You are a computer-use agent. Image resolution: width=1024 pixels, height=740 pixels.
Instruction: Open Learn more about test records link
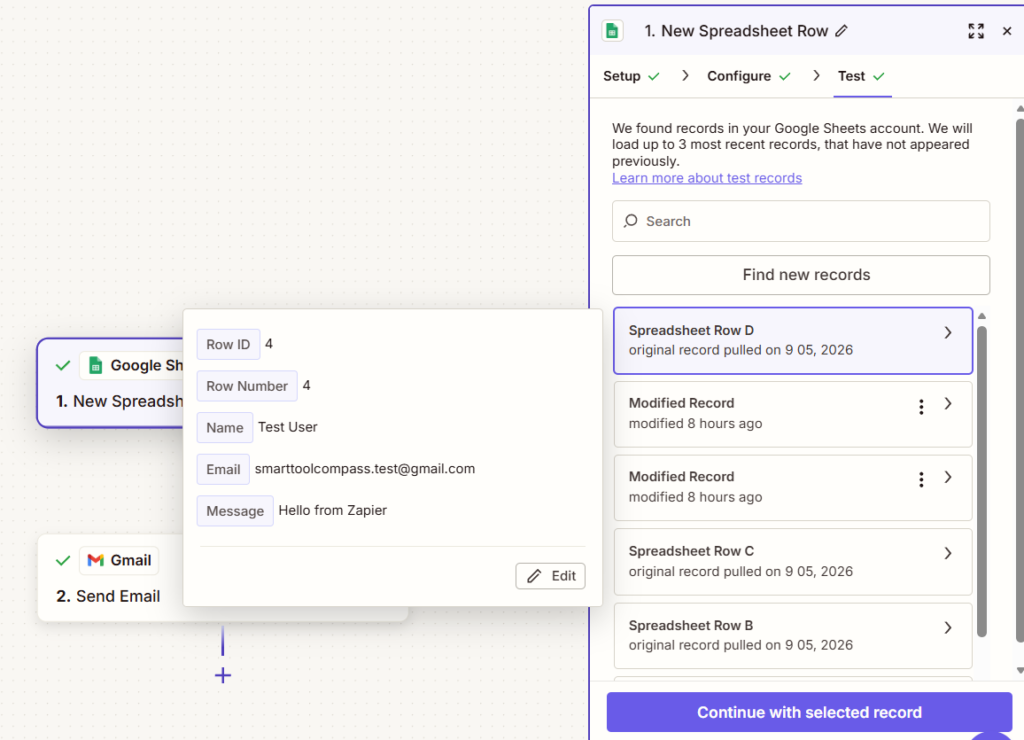[707, 178]
